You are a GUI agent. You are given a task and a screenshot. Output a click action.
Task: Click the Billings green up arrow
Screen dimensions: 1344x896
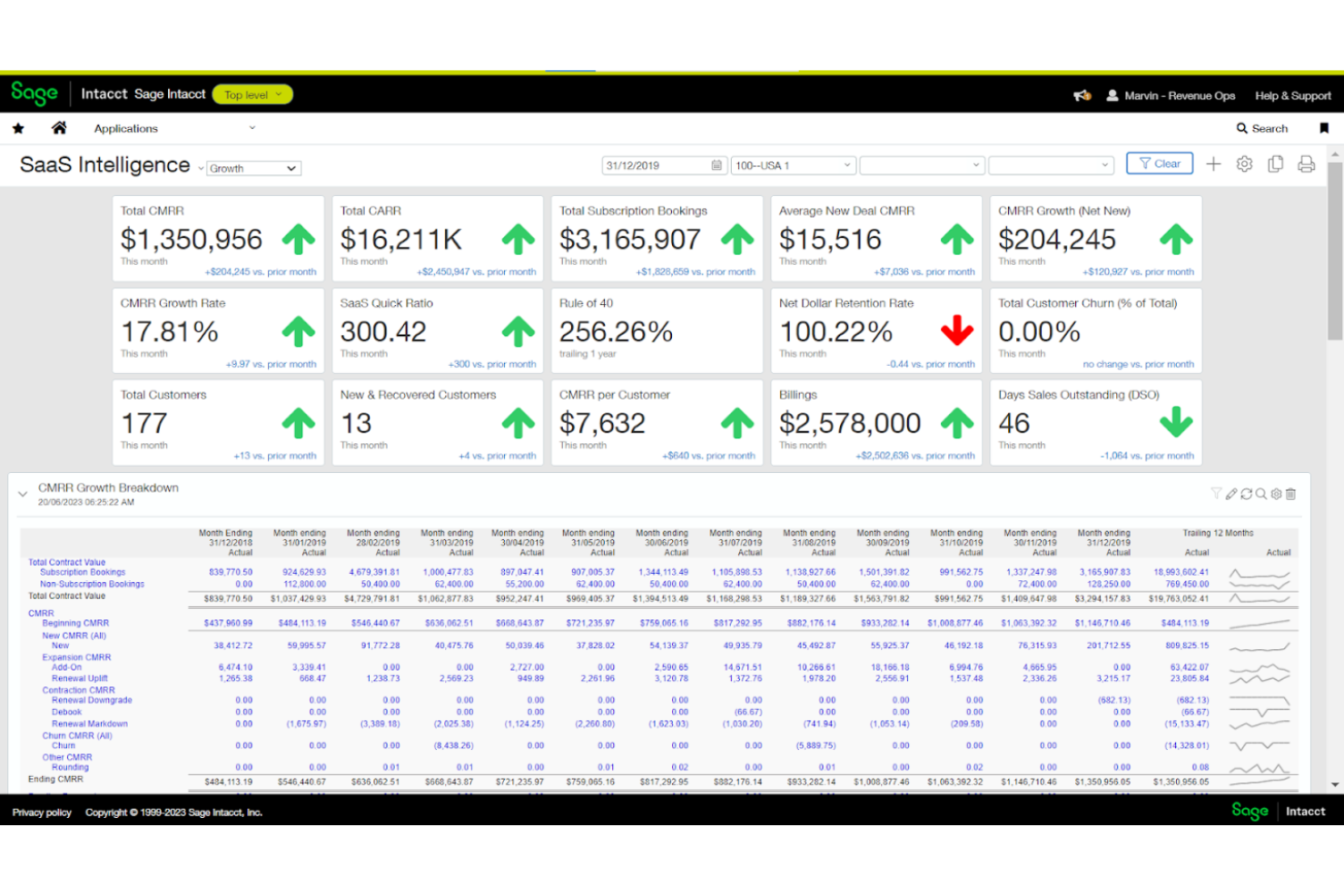[957, 422]
